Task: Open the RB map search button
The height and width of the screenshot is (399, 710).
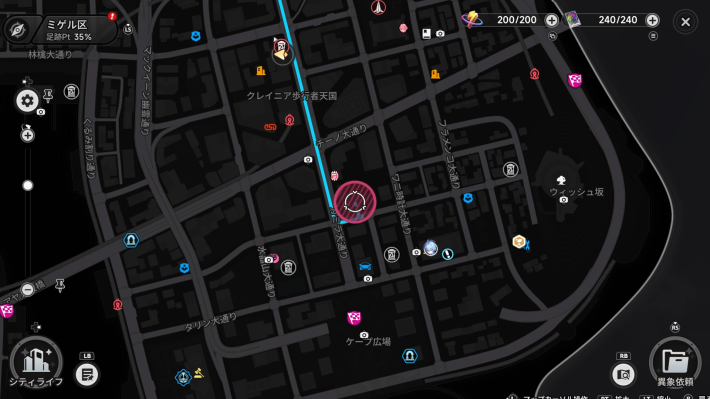Action: pos(623,374)
